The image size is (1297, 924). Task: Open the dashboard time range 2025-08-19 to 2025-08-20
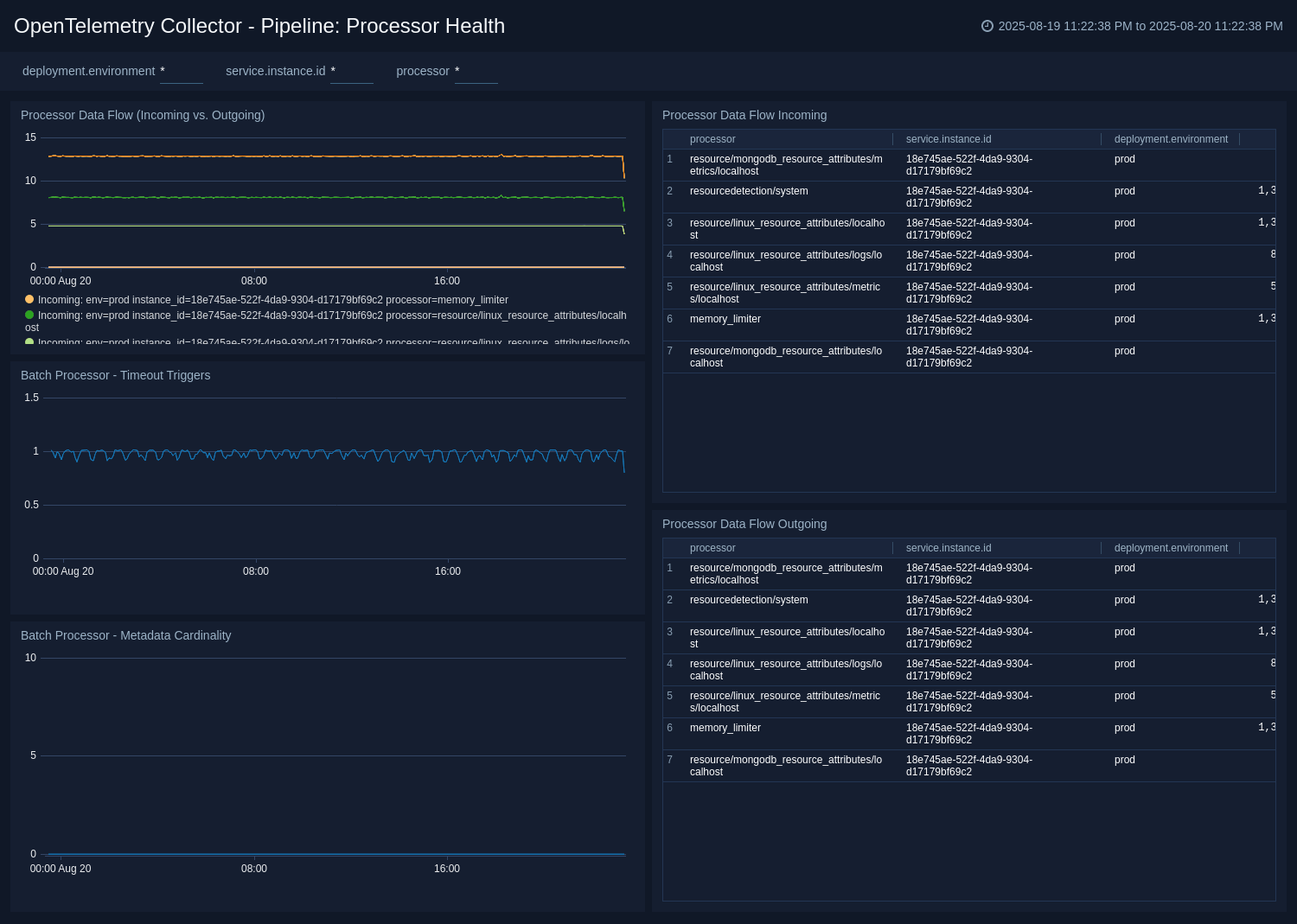click(x=1140, y=26)
